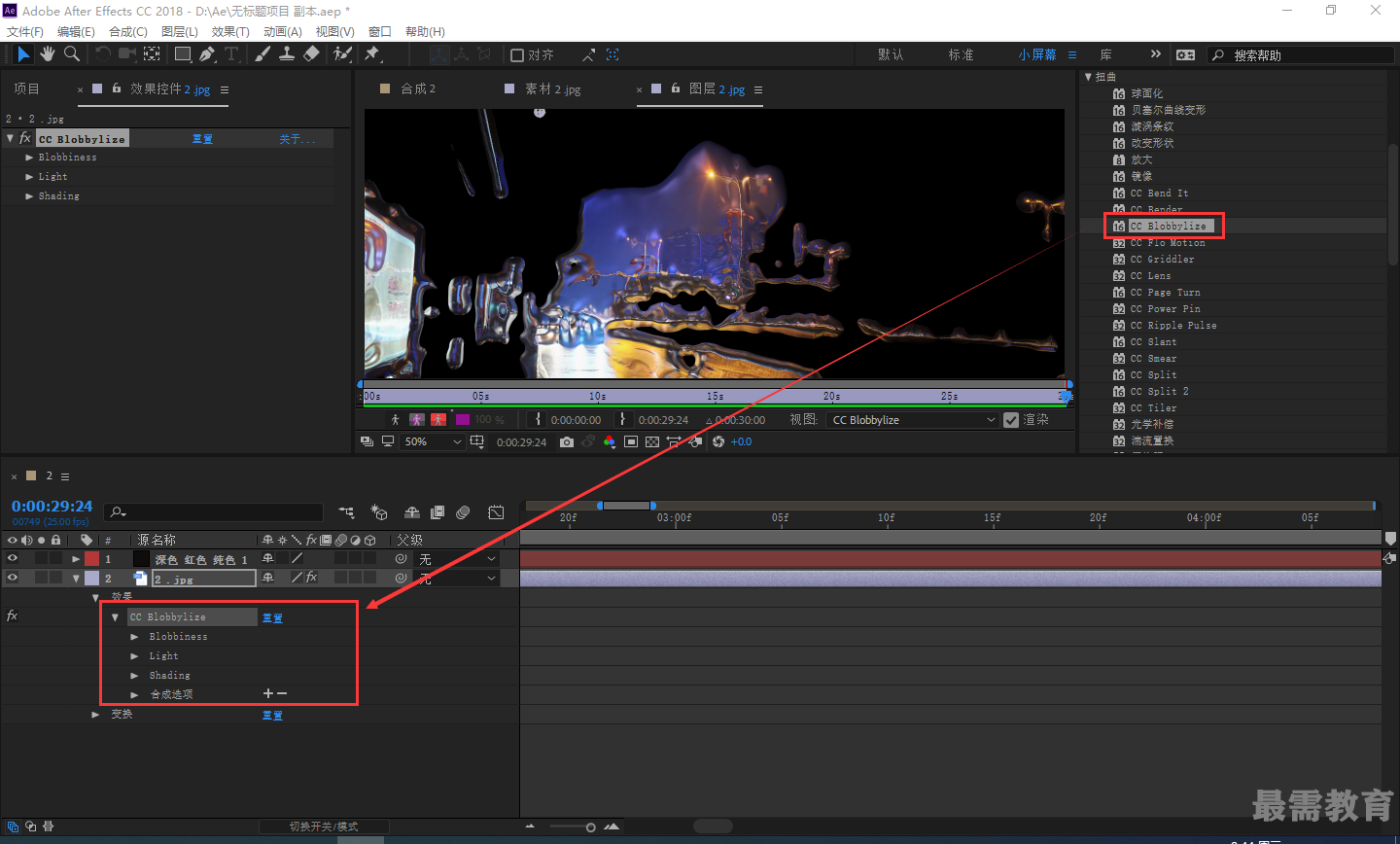Screen dimensions: 1400x844
Task: Click 关于 about link for CC Blobbylize
Action: 297,139
